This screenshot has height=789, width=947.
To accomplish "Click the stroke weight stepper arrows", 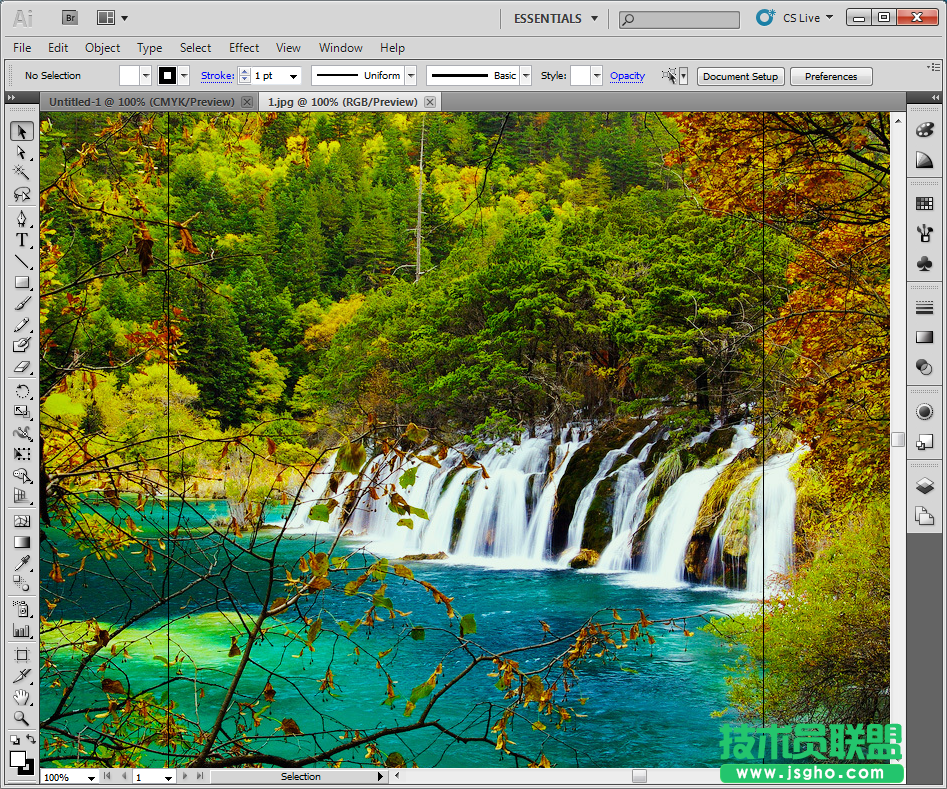I will [x=245, y=76].
